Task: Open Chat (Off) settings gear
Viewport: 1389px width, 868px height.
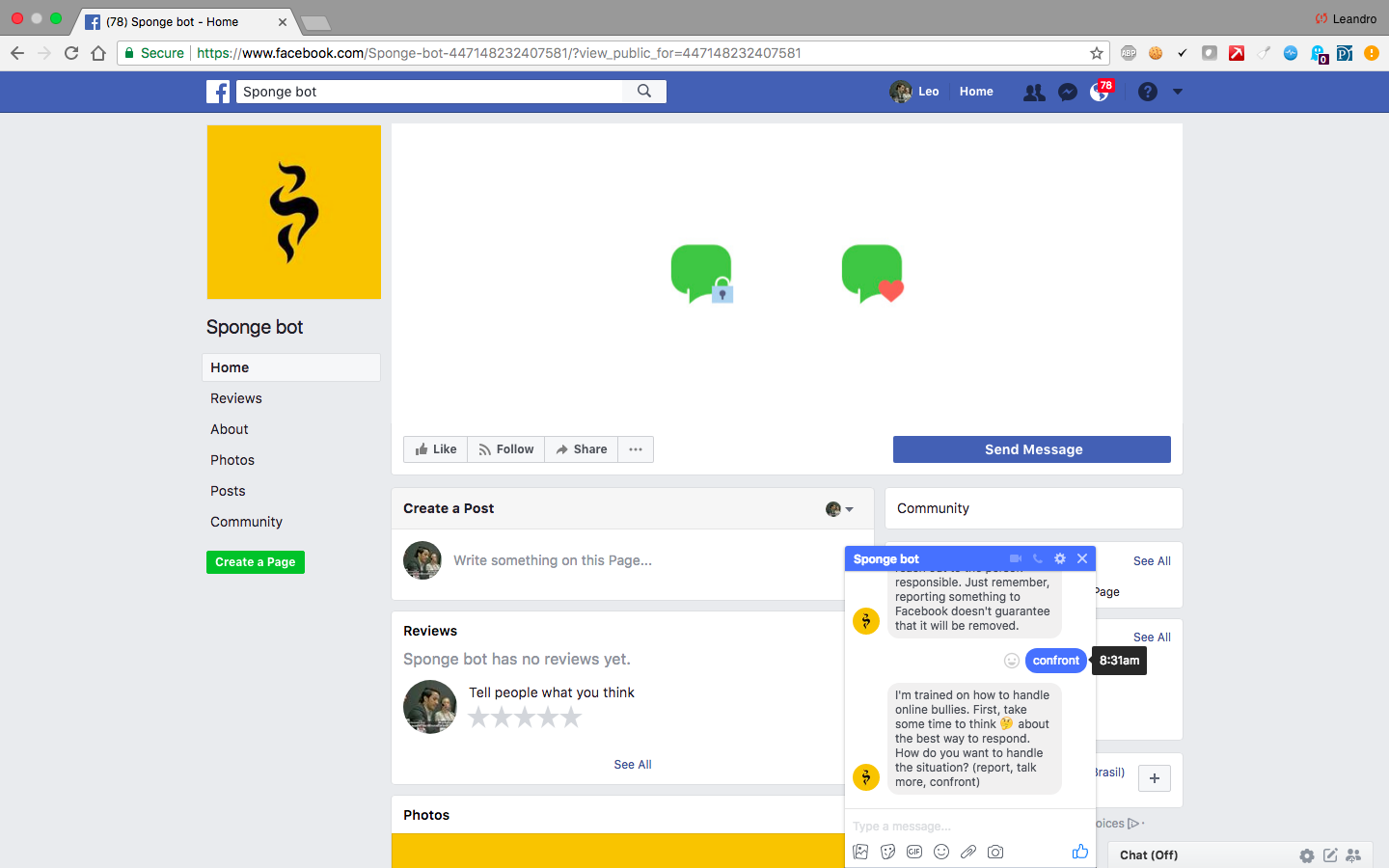Action: [x=1307, y=855]
